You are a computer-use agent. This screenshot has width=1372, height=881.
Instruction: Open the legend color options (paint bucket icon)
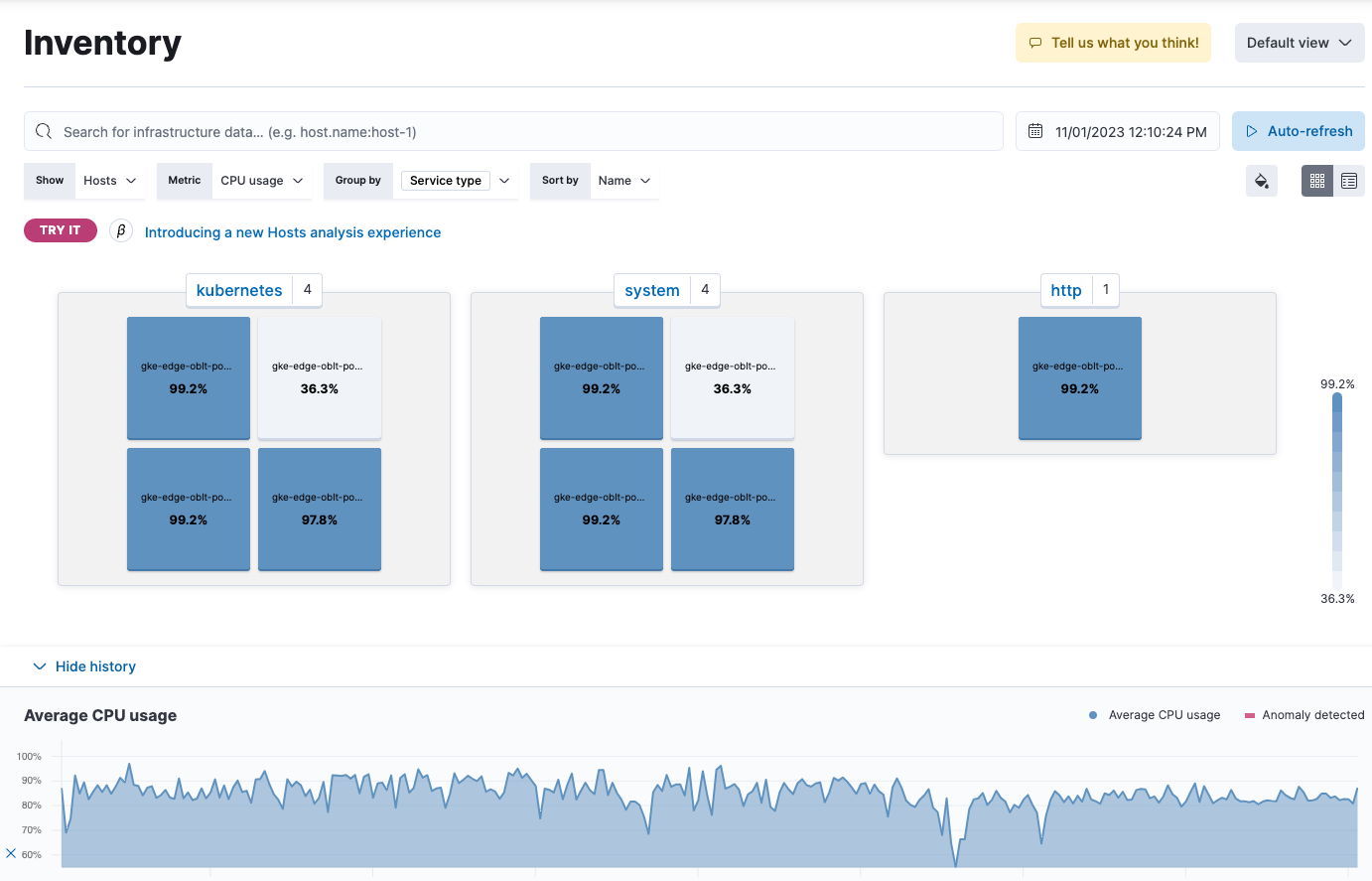click(x=1261, y=180)
